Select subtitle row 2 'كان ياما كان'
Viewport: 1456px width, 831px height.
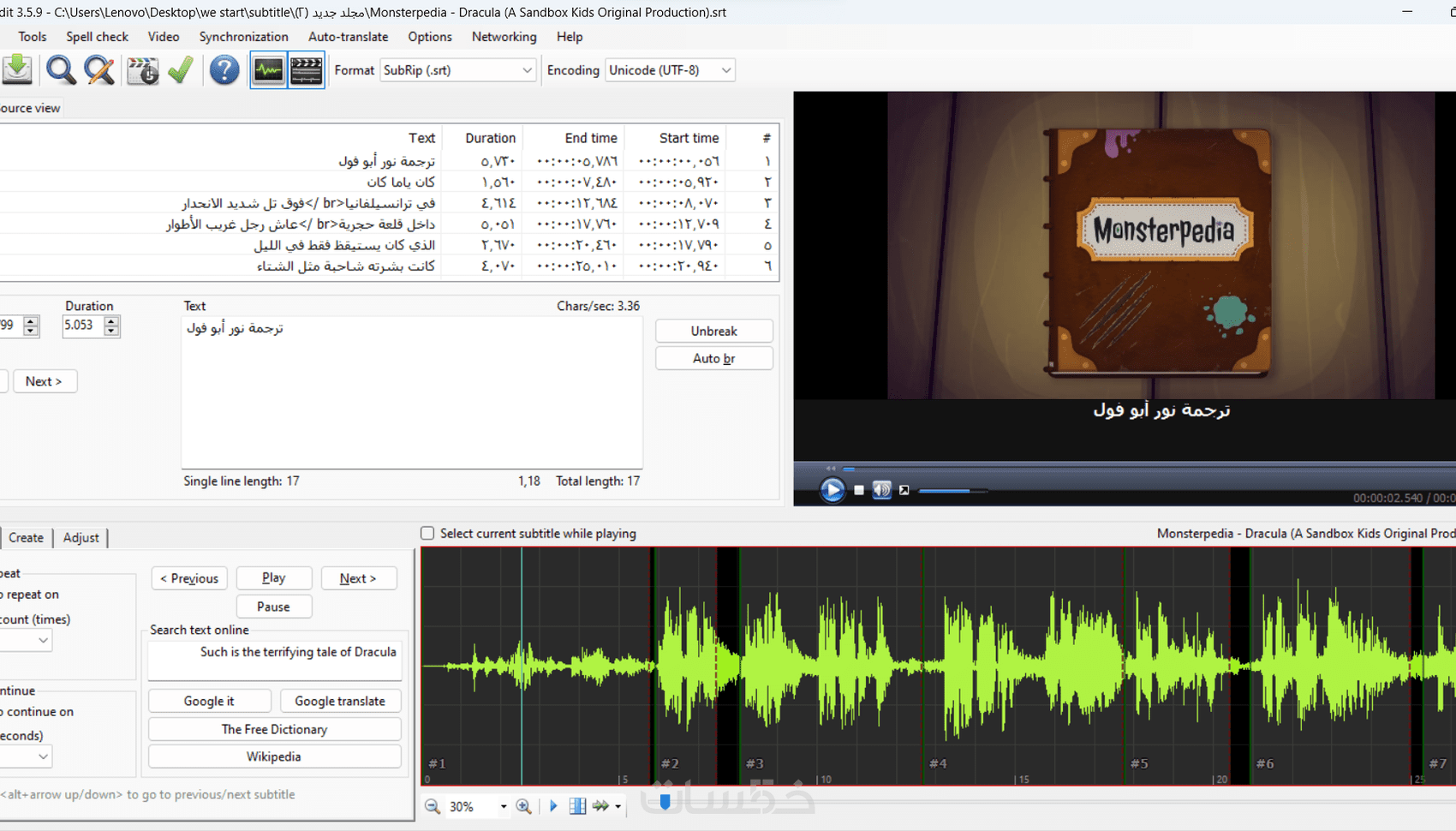click(x=388, y=182)
